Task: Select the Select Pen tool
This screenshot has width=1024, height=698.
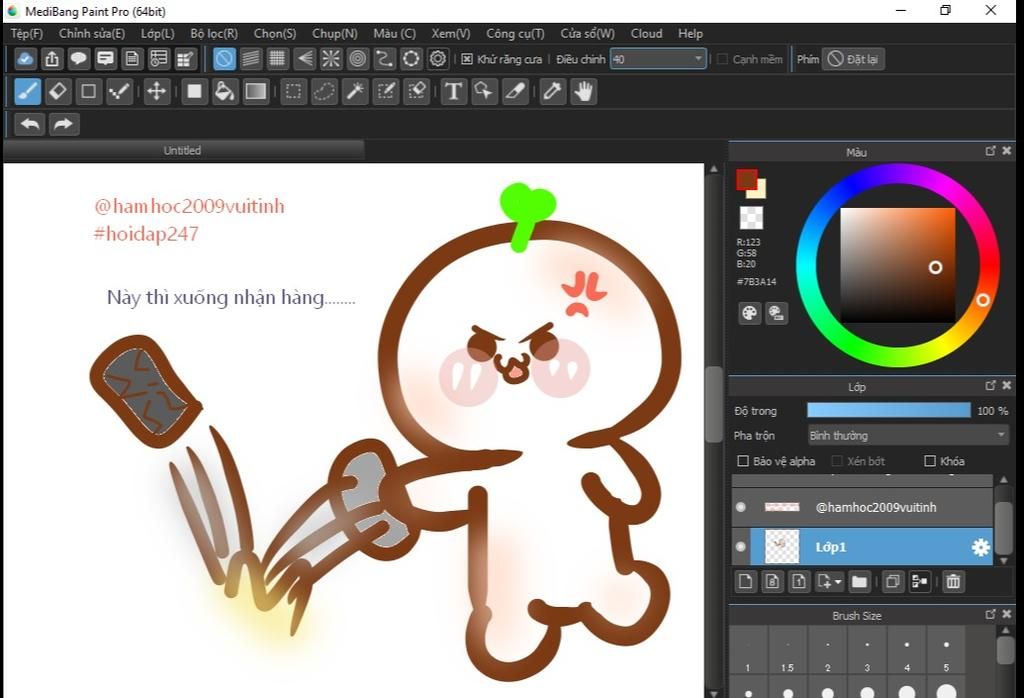Action: (386, 91)
